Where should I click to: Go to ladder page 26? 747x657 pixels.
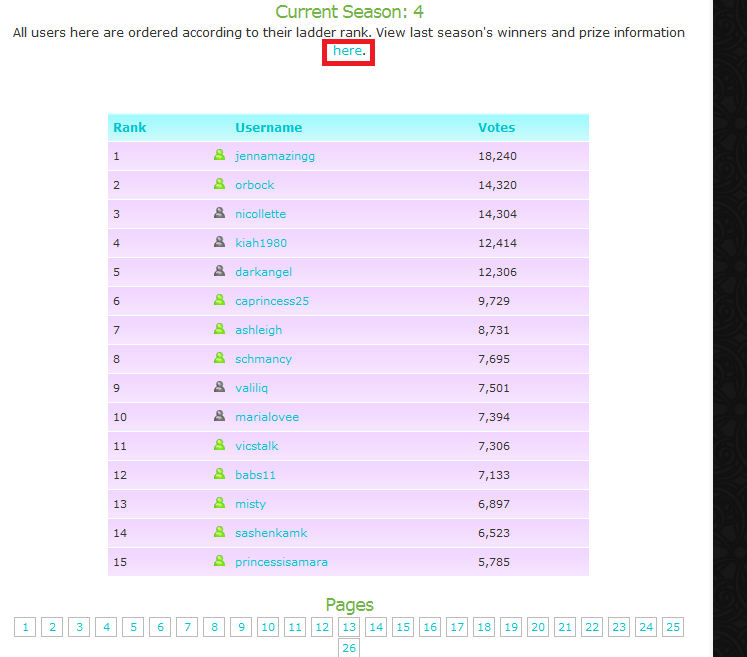tap(349, 647)
